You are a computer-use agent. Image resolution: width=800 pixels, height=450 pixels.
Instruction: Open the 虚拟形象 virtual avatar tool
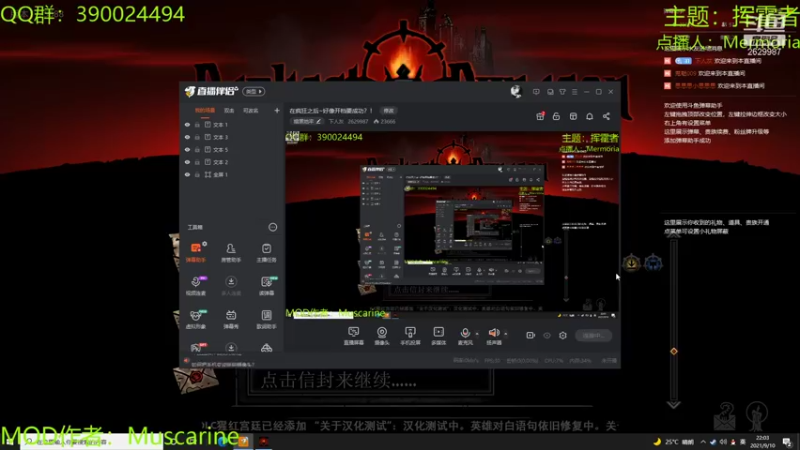[196, 319]
